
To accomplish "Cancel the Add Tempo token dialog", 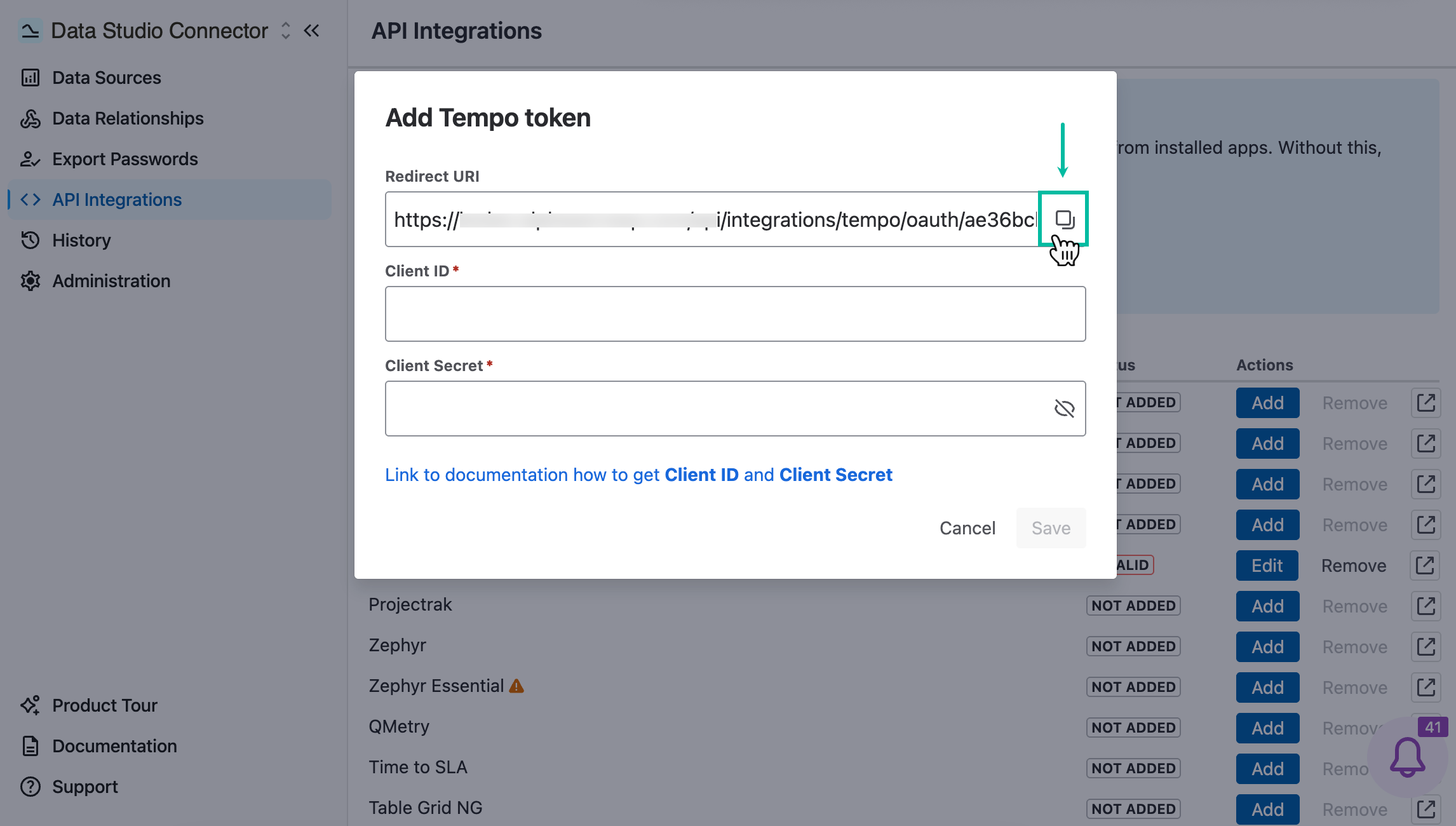I will 967,528.
